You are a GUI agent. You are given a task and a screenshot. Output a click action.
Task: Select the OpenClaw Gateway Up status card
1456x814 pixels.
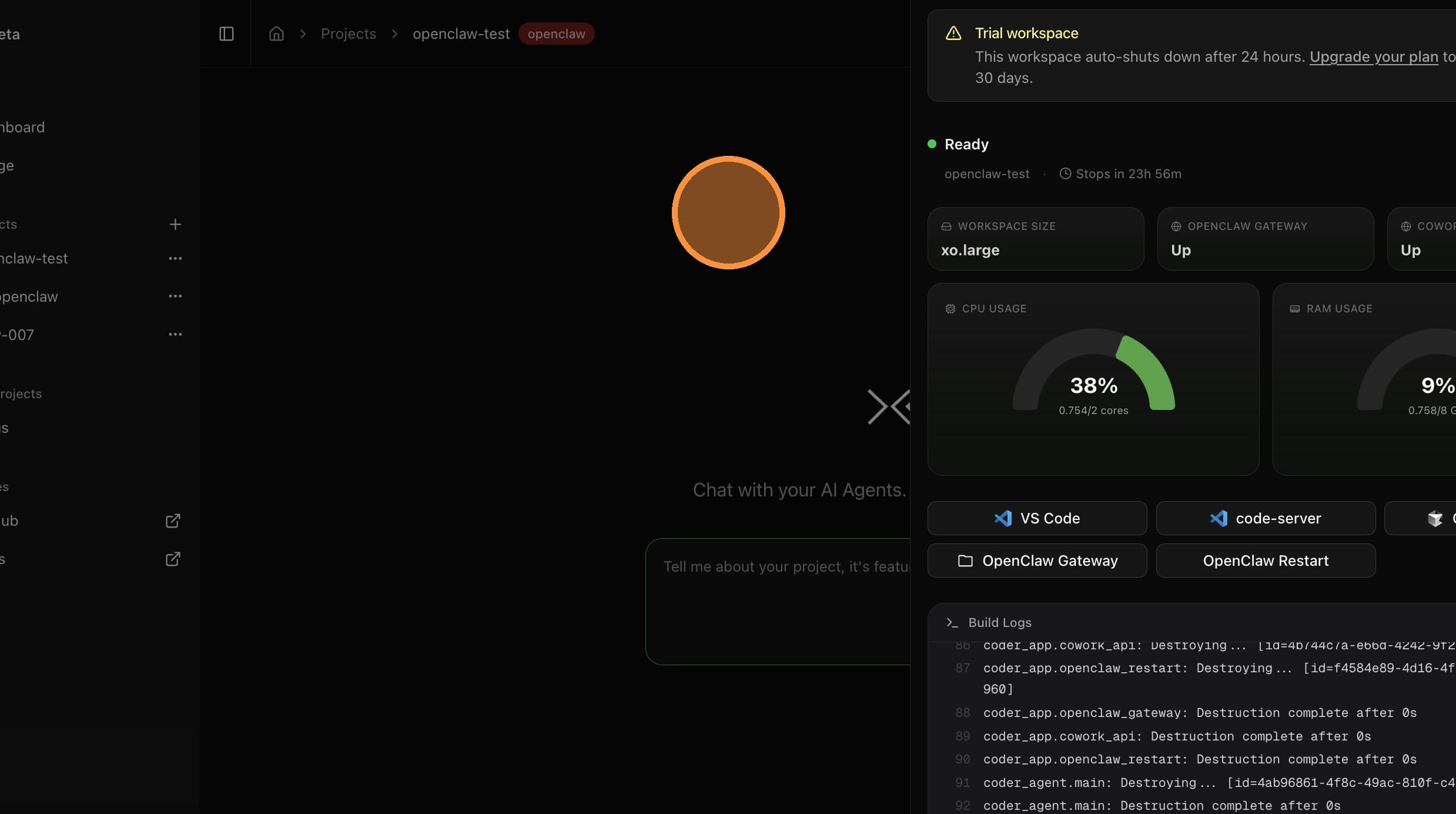click(x=1266, y=239)
